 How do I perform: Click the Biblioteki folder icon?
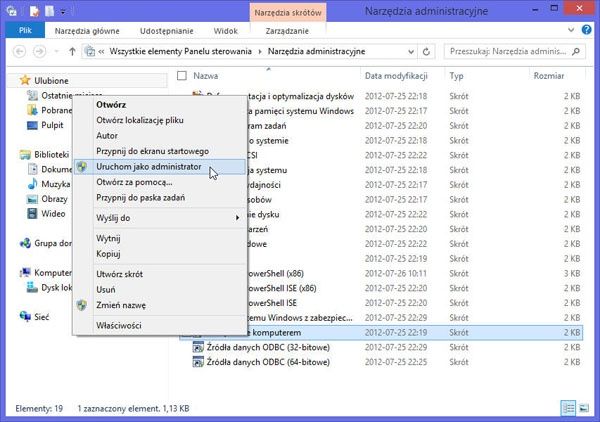tap(25, 155)
